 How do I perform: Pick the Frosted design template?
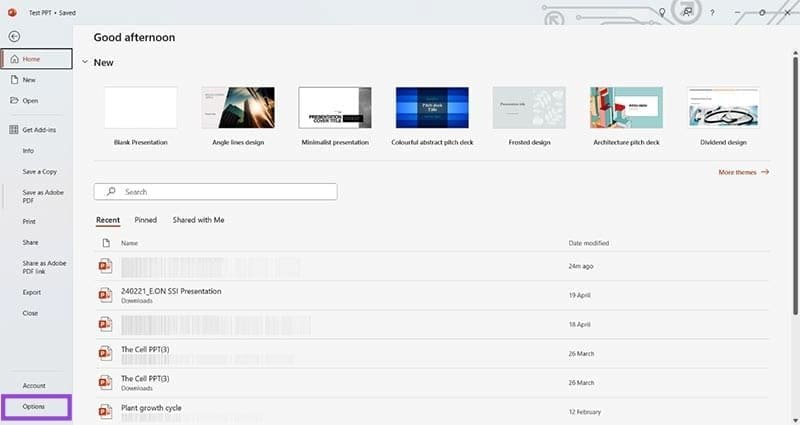click(529, 116)
